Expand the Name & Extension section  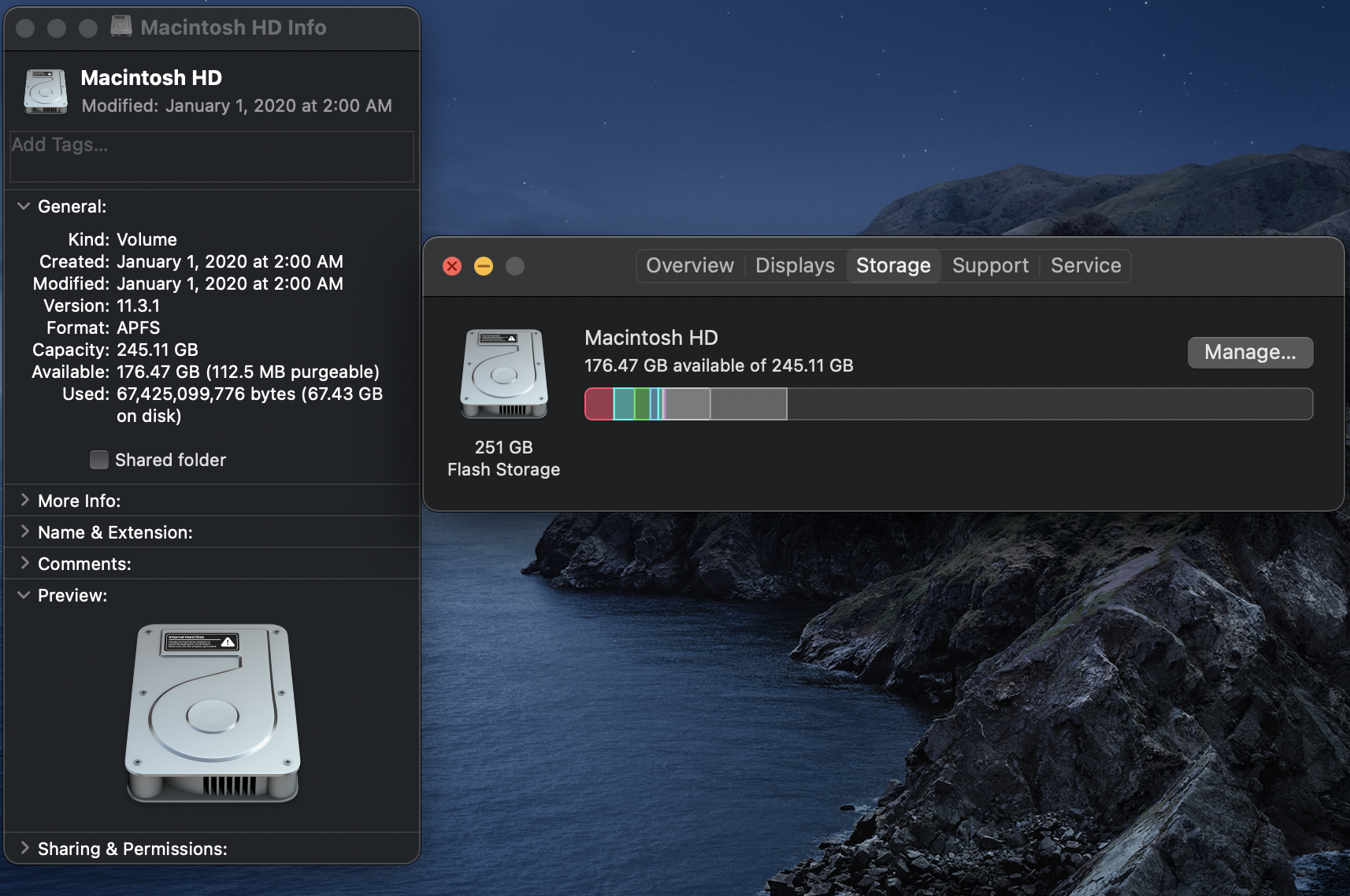point(24,532)
